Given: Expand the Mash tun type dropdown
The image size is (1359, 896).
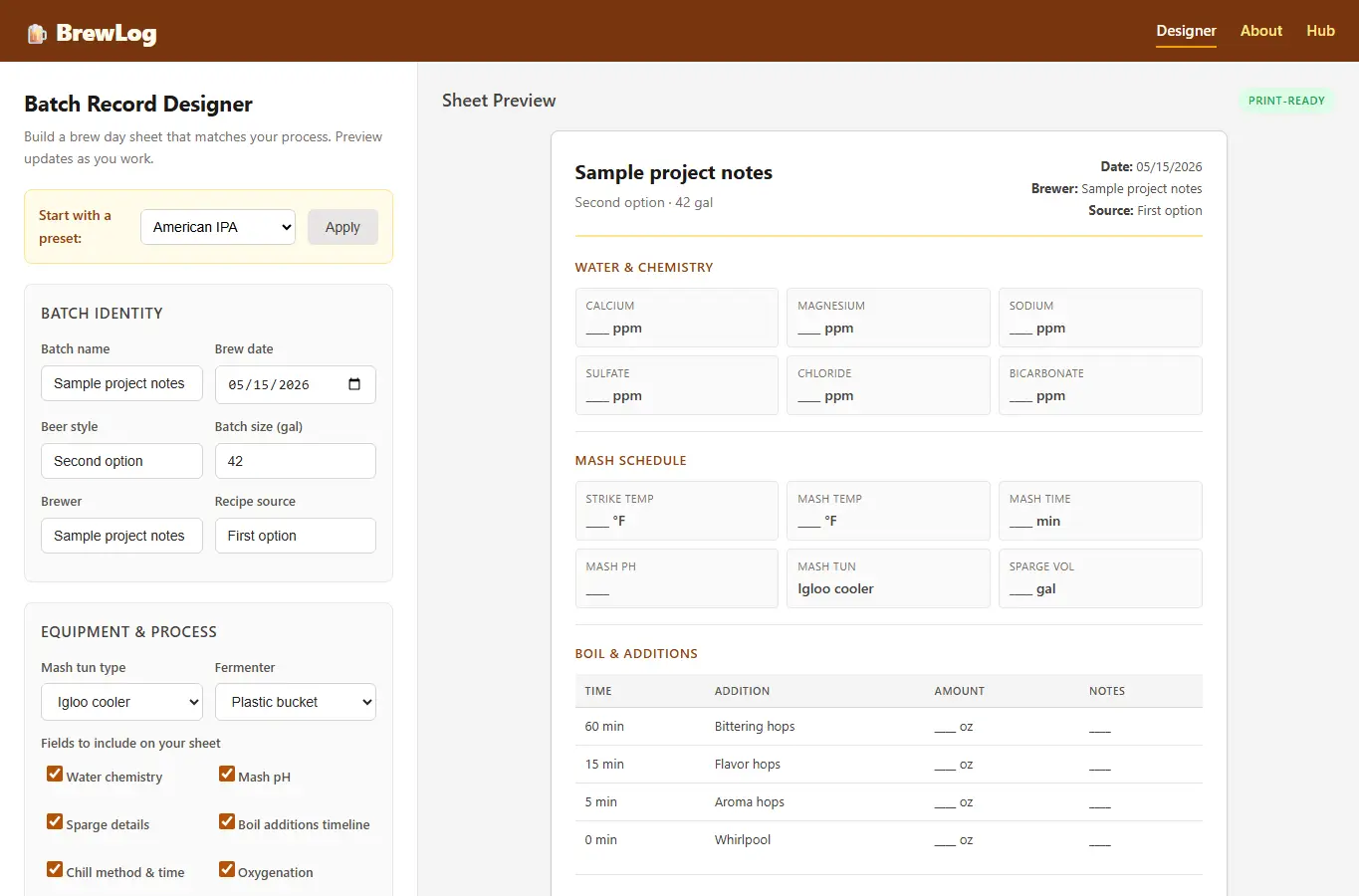Looking at the screenshot, I should coord(121,702).
